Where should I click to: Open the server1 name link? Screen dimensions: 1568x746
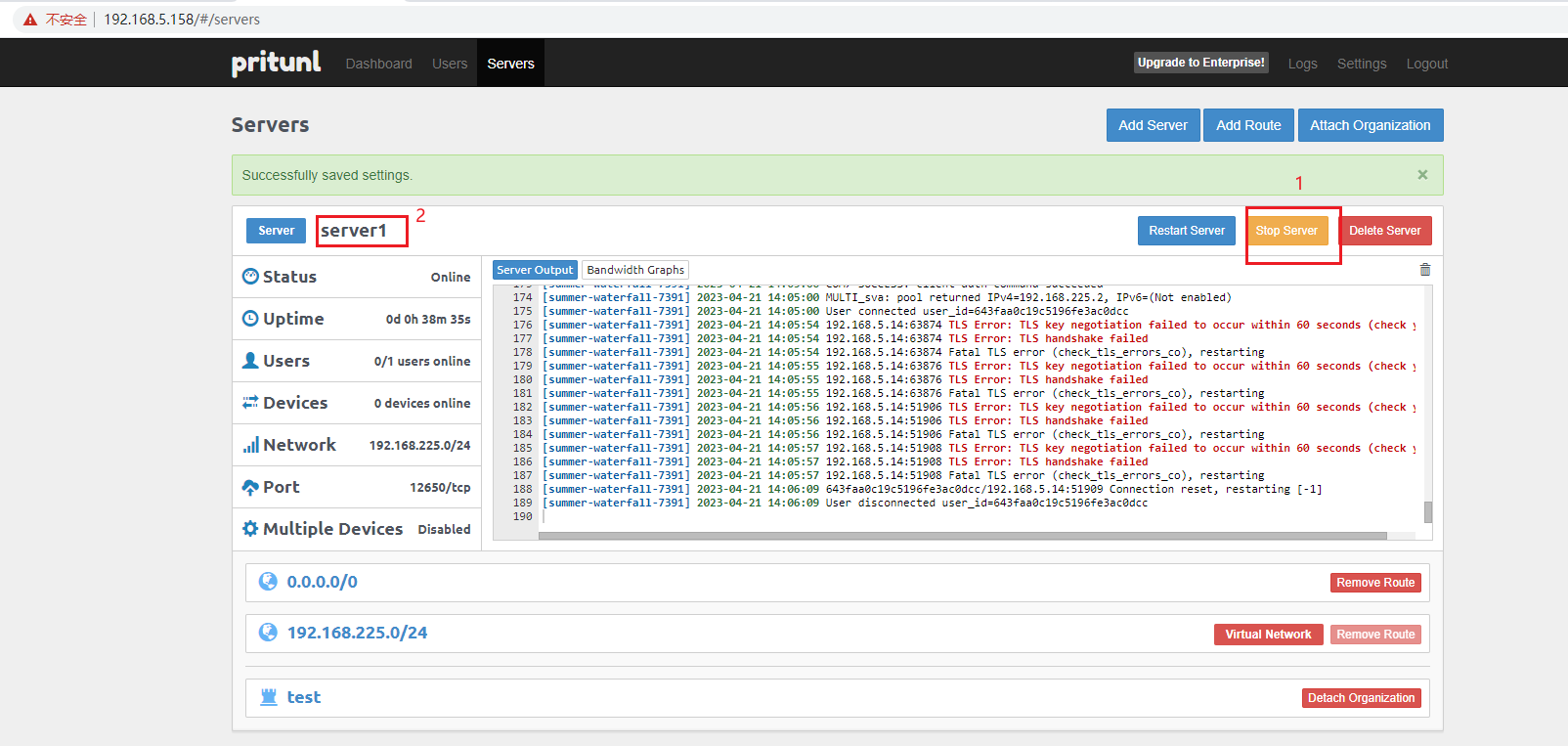pyautogui.click(x=354, y=231)
